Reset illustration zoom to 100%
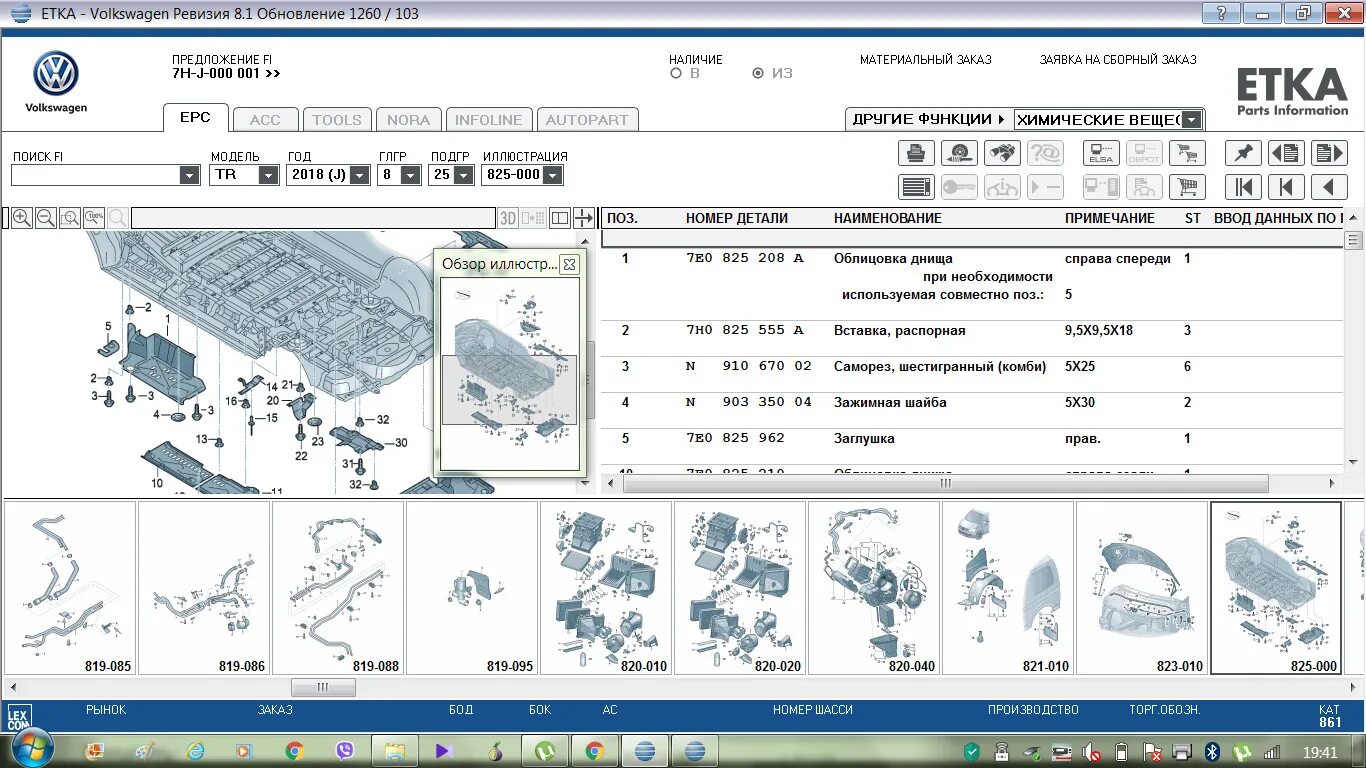The height and width of the screenshot is (768, 1366). click(x=94, y=218)
